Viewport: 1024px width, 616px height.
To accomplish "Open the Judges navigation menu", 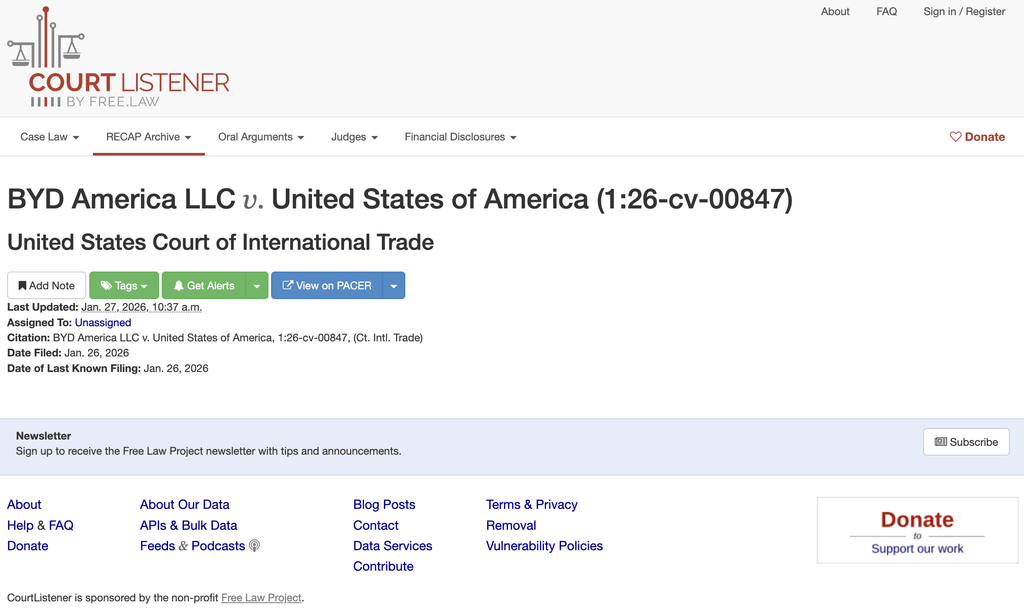I will (355, 137).
